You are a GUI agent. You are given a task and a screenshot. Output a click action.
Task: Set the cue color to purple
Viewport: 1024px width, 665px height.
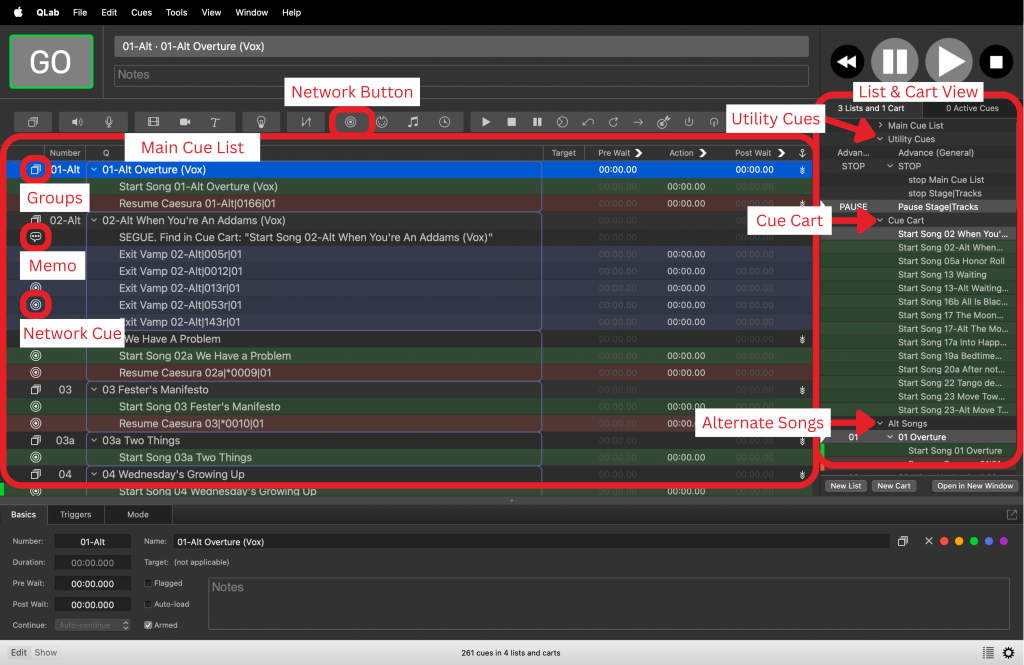pyautogui.click(x=1004, y=541)
